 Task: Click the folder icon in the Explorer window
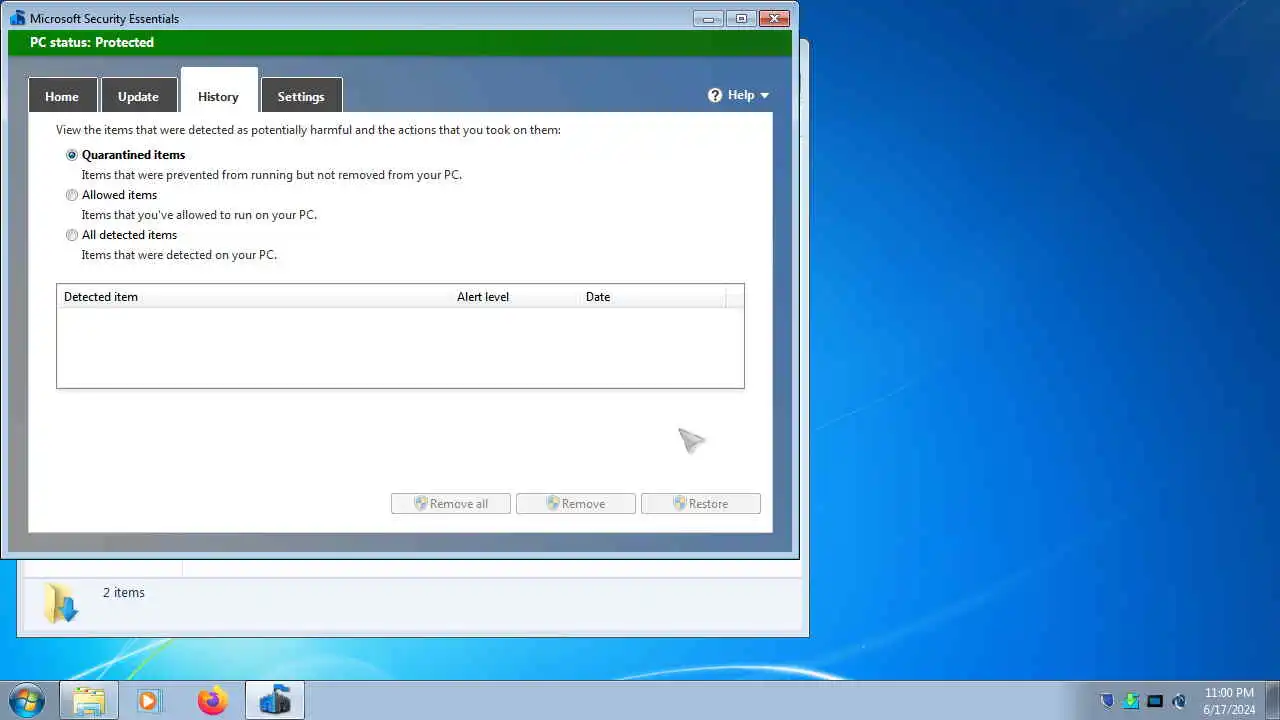60,603
